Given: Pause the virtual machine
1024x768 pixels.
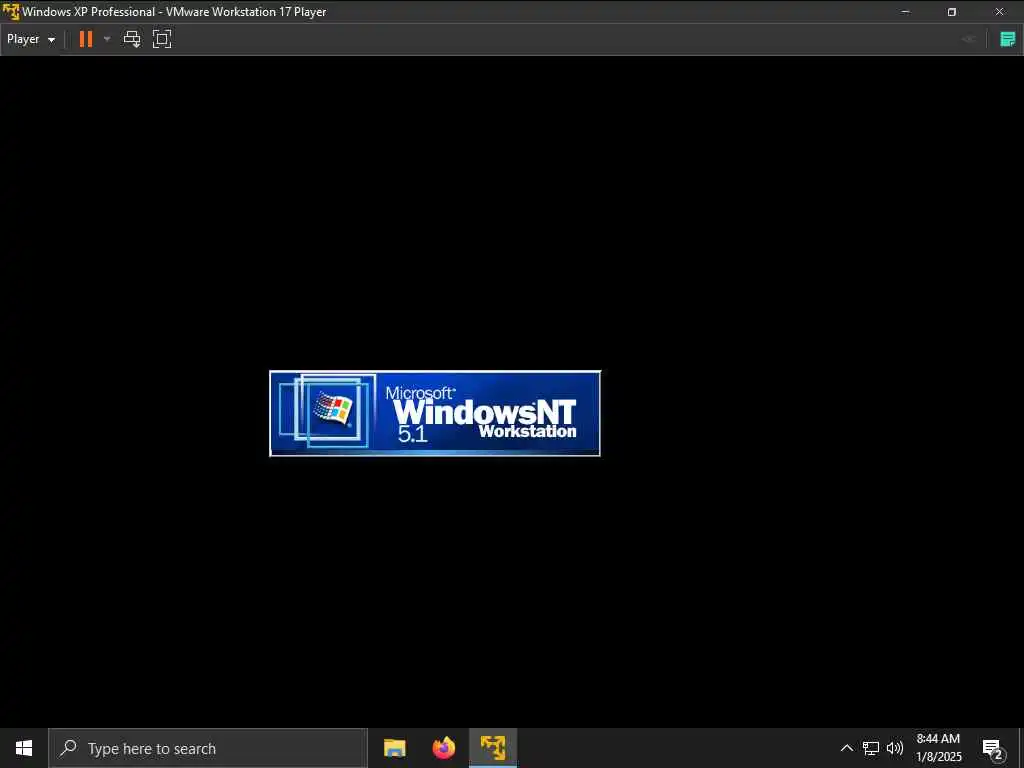Looking at the screenshot, I should (x=86, y=39).
